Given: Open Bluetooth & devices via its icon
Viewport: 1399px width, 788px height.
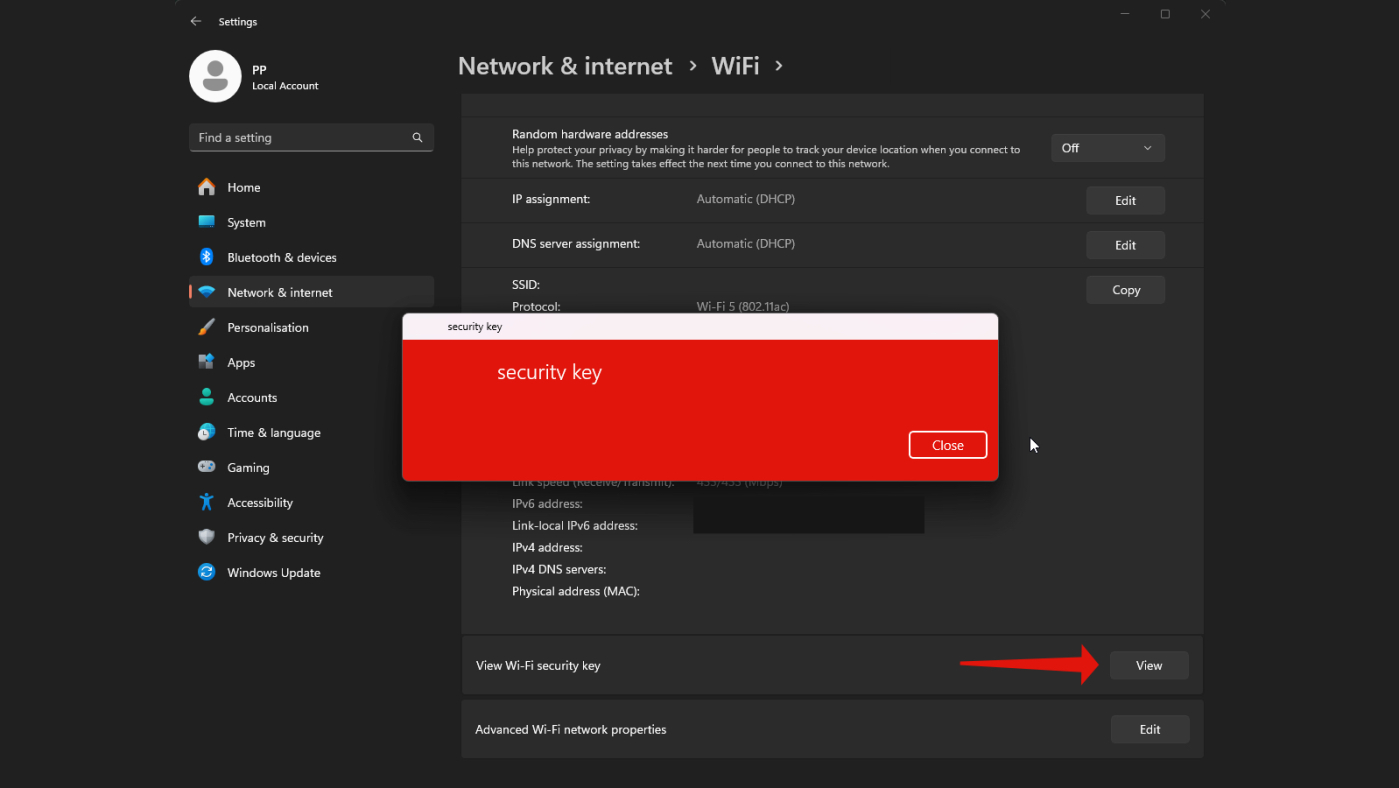Looking at the screenshot, I should click(208, 257).
